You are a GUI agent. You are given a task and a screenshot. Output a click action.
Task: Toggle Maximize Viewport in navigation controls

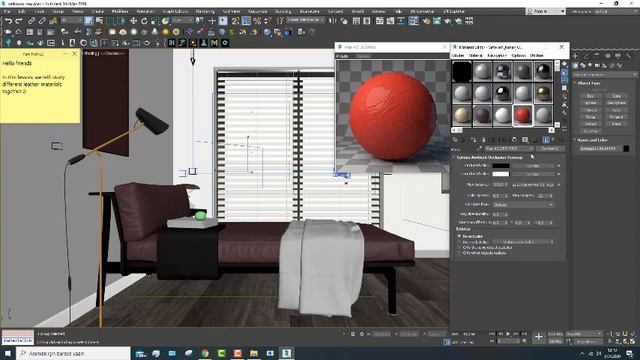click(x=632, y=341)
